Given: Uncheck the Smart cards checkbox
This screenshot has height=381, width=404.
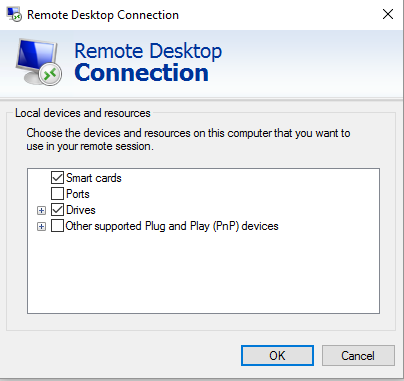Looking at the screenshot, I should [57, 178].
